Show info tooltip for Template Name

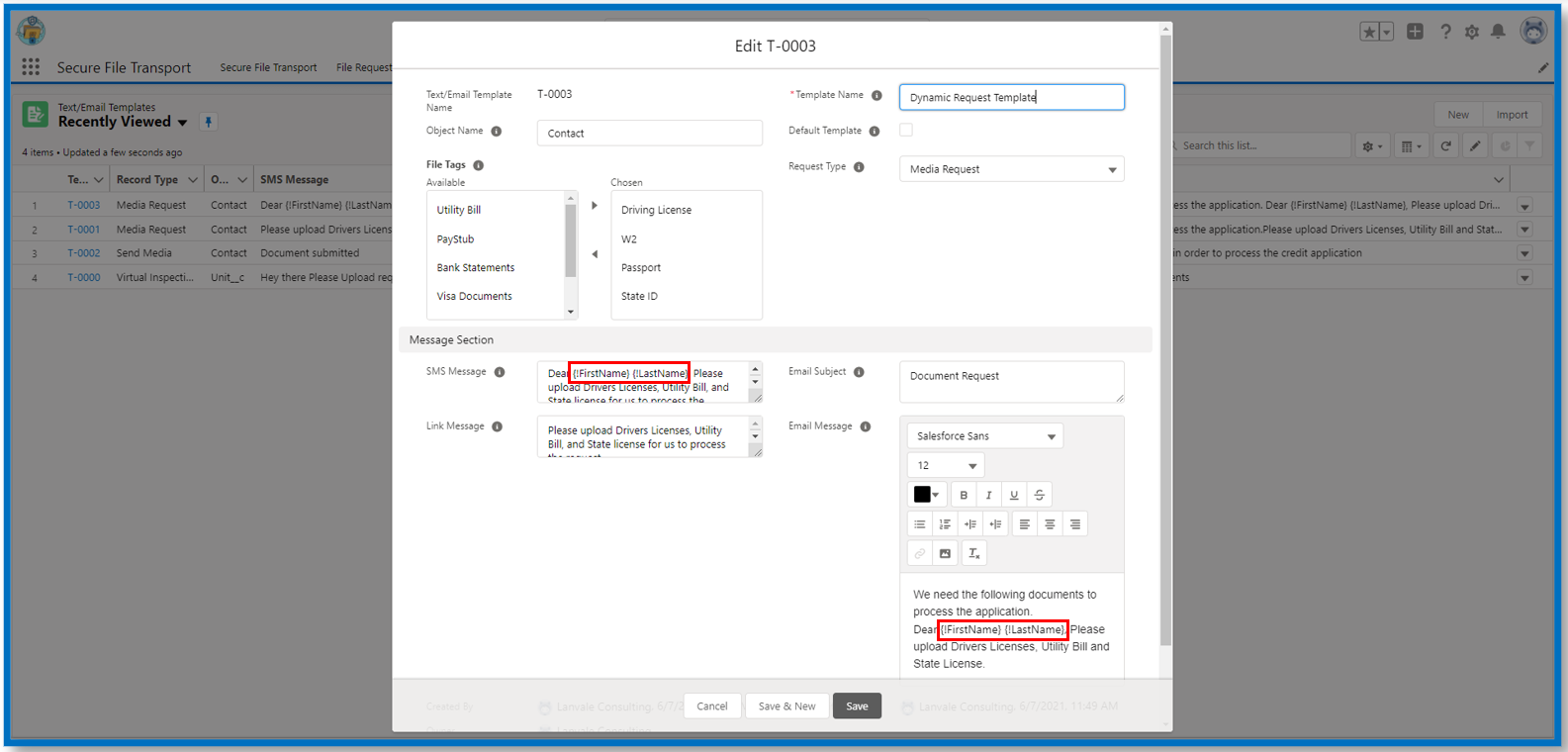[876, 96]
